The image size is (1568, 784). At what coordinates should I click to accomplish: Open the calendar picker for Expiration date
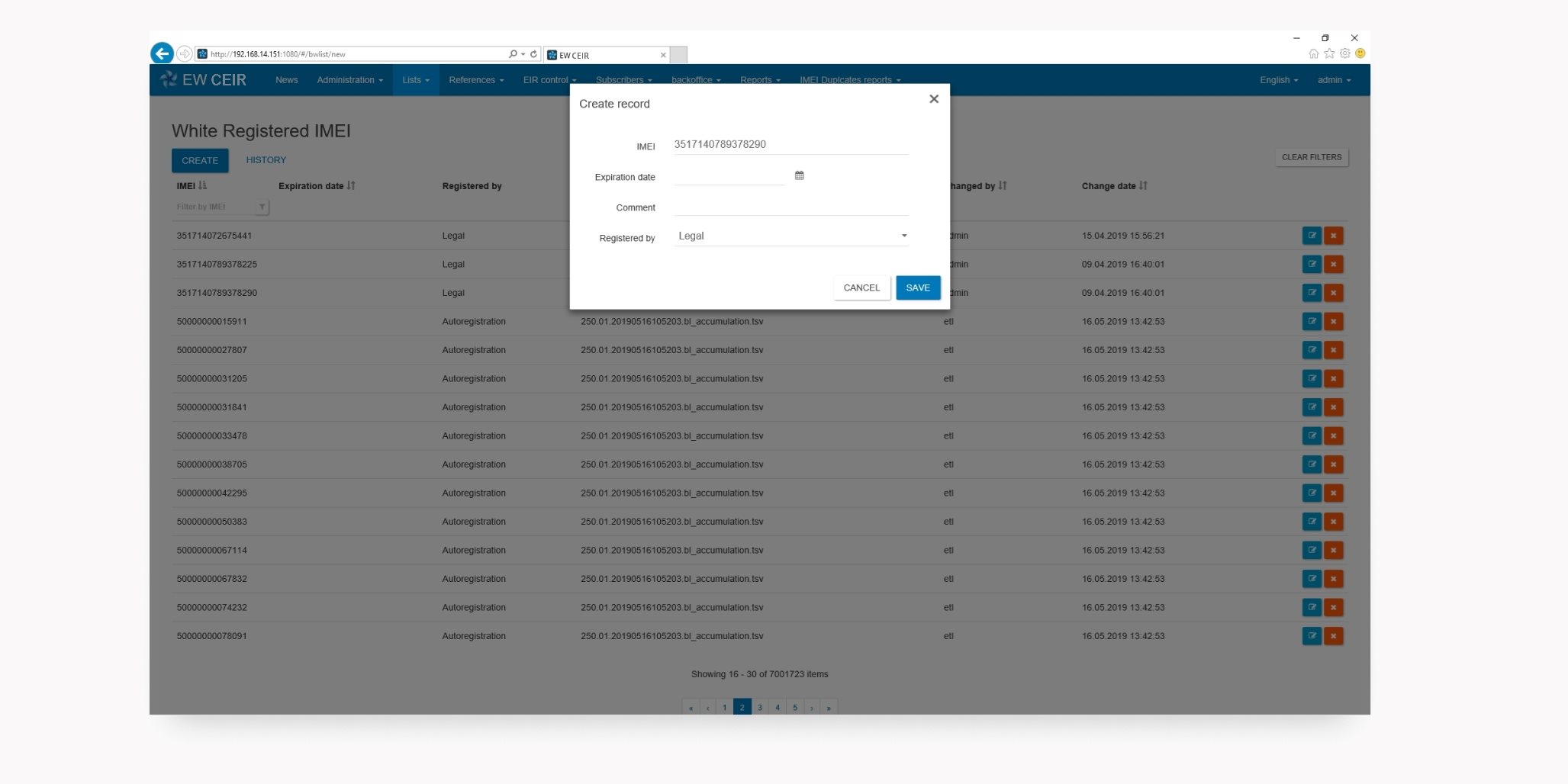coord(799,175)
